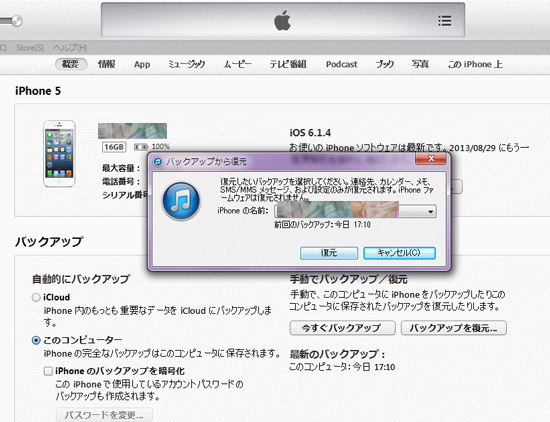Click the 今すぐバックアップ button
This screenshot has width=550, height=422.
pyautogui.click(x=342, y=328)
